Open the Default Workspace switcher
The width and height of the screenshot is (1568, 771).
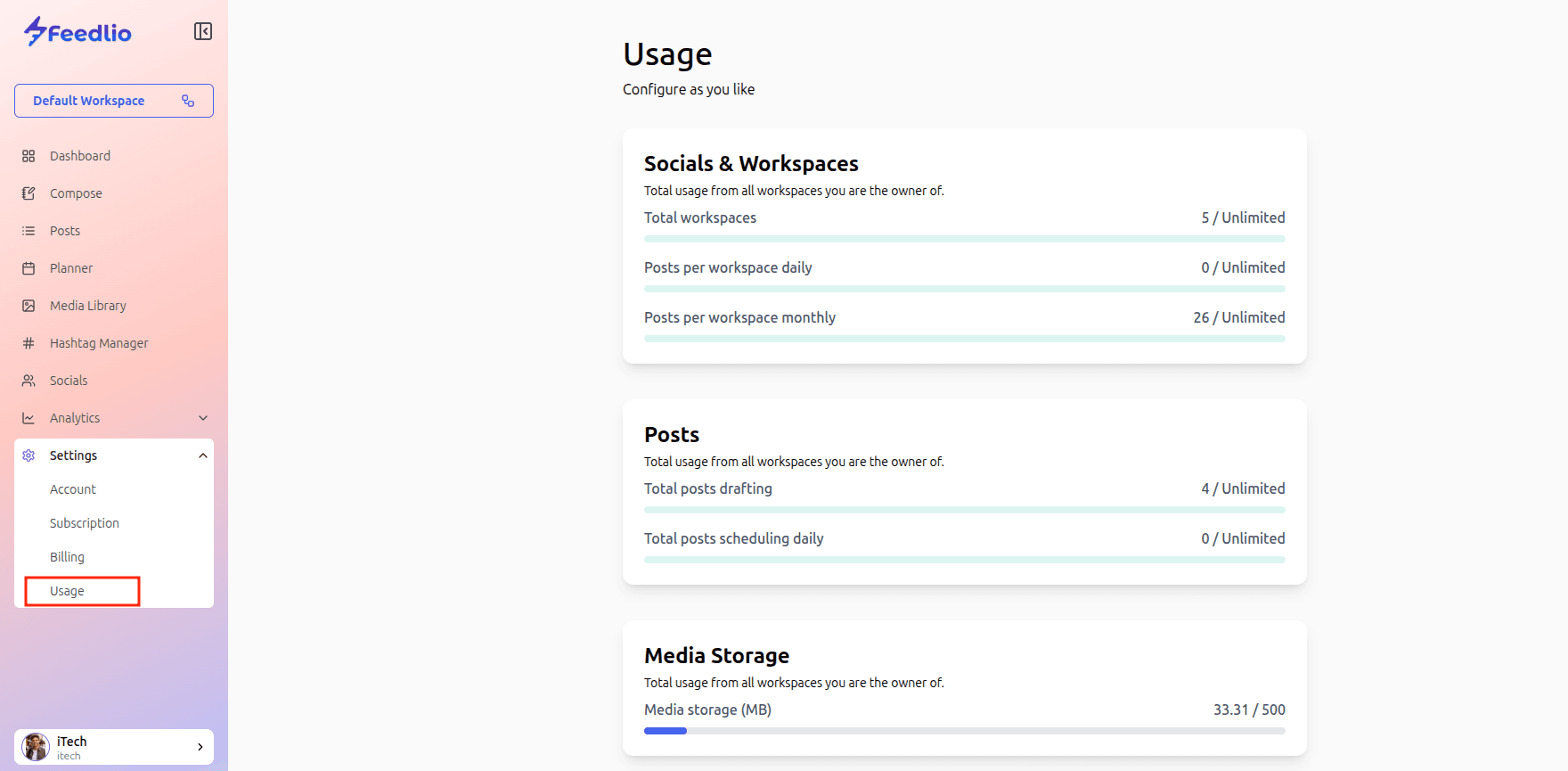point(114,101)
